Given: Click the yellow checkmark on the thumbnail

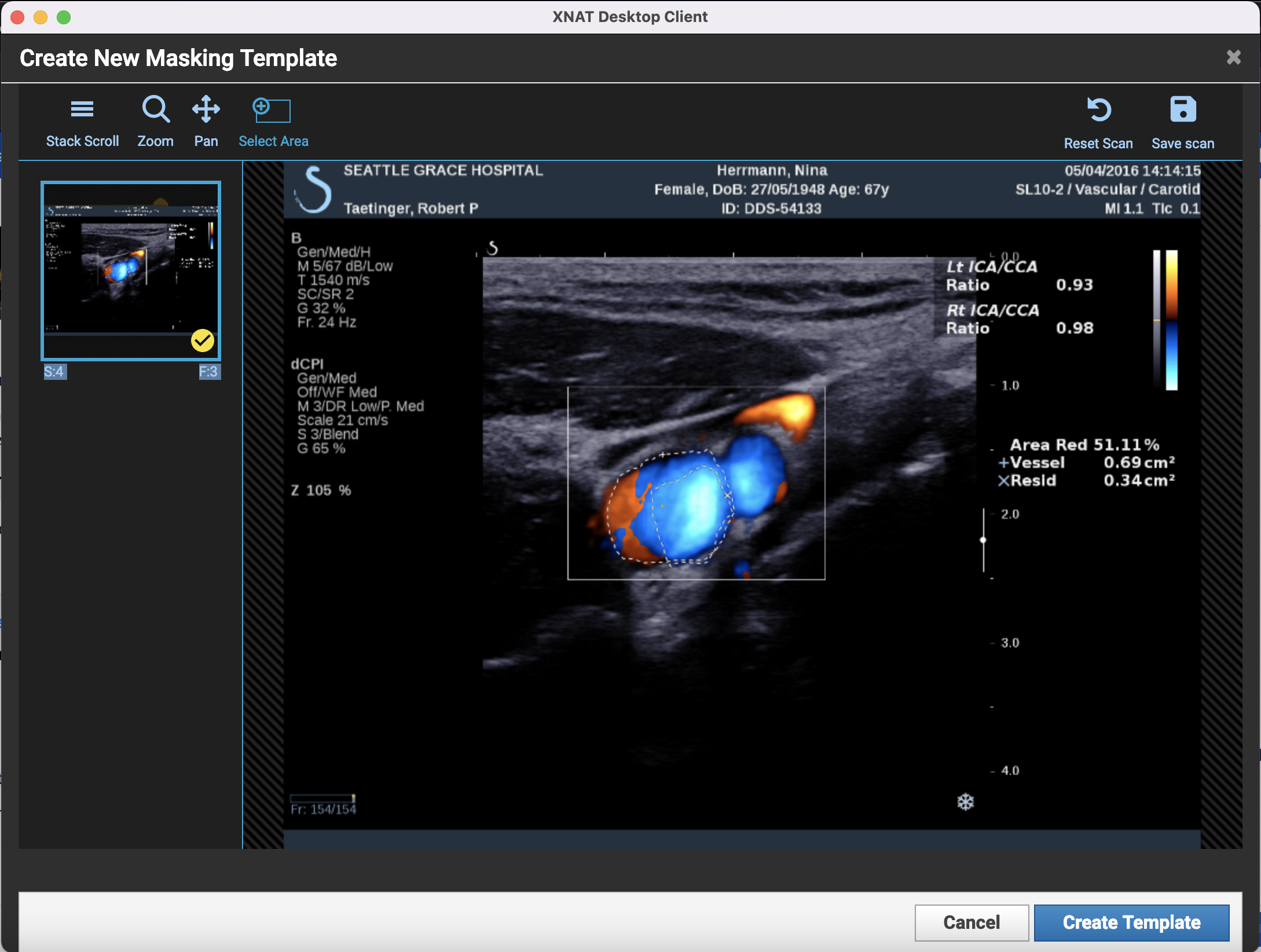Looking at the screenshot, I should pyautogui.click(x=203, y=340).
